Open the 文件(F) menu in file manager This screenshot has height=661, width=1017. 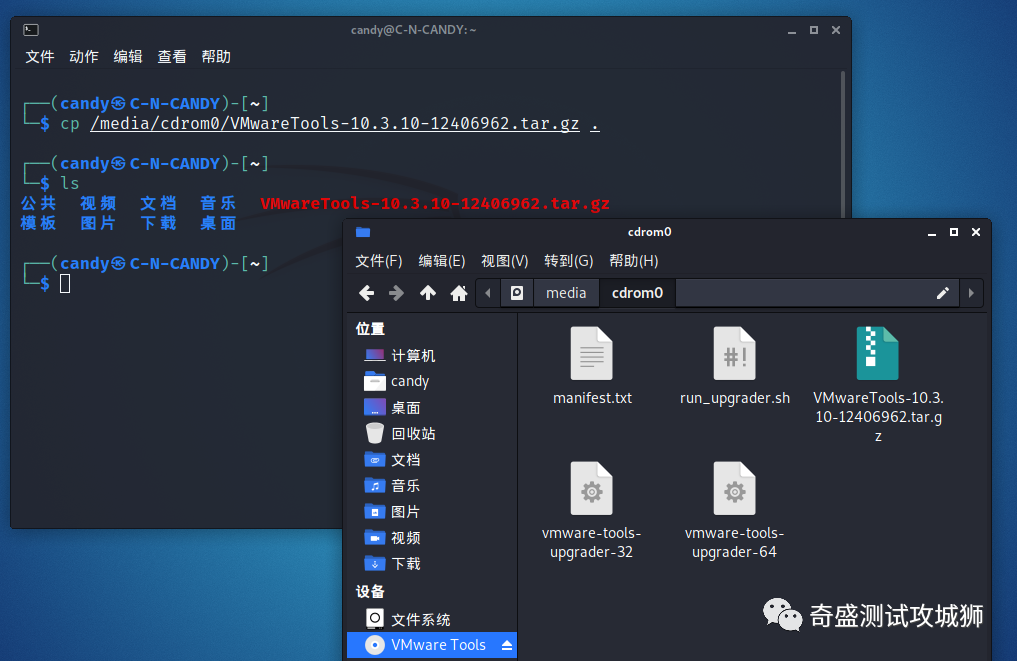379,261
